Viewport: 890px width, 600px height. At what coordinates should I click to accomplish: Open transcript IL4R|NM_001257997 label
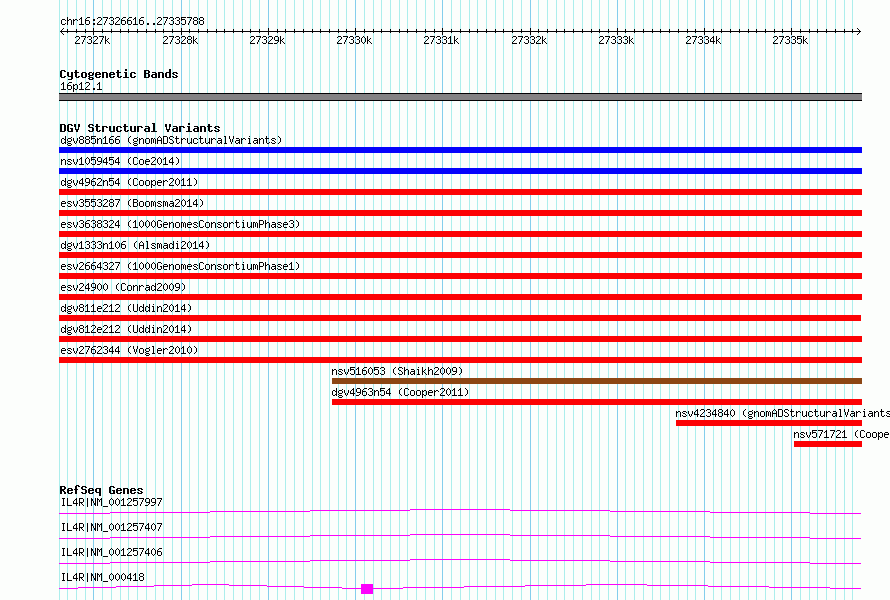pos(111,502)
